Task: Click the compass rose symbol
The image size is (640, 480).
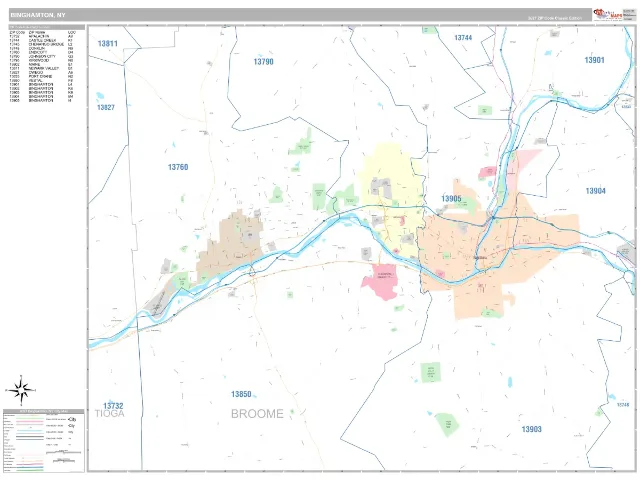Action: pyautogui.click(x=21, y=391)
